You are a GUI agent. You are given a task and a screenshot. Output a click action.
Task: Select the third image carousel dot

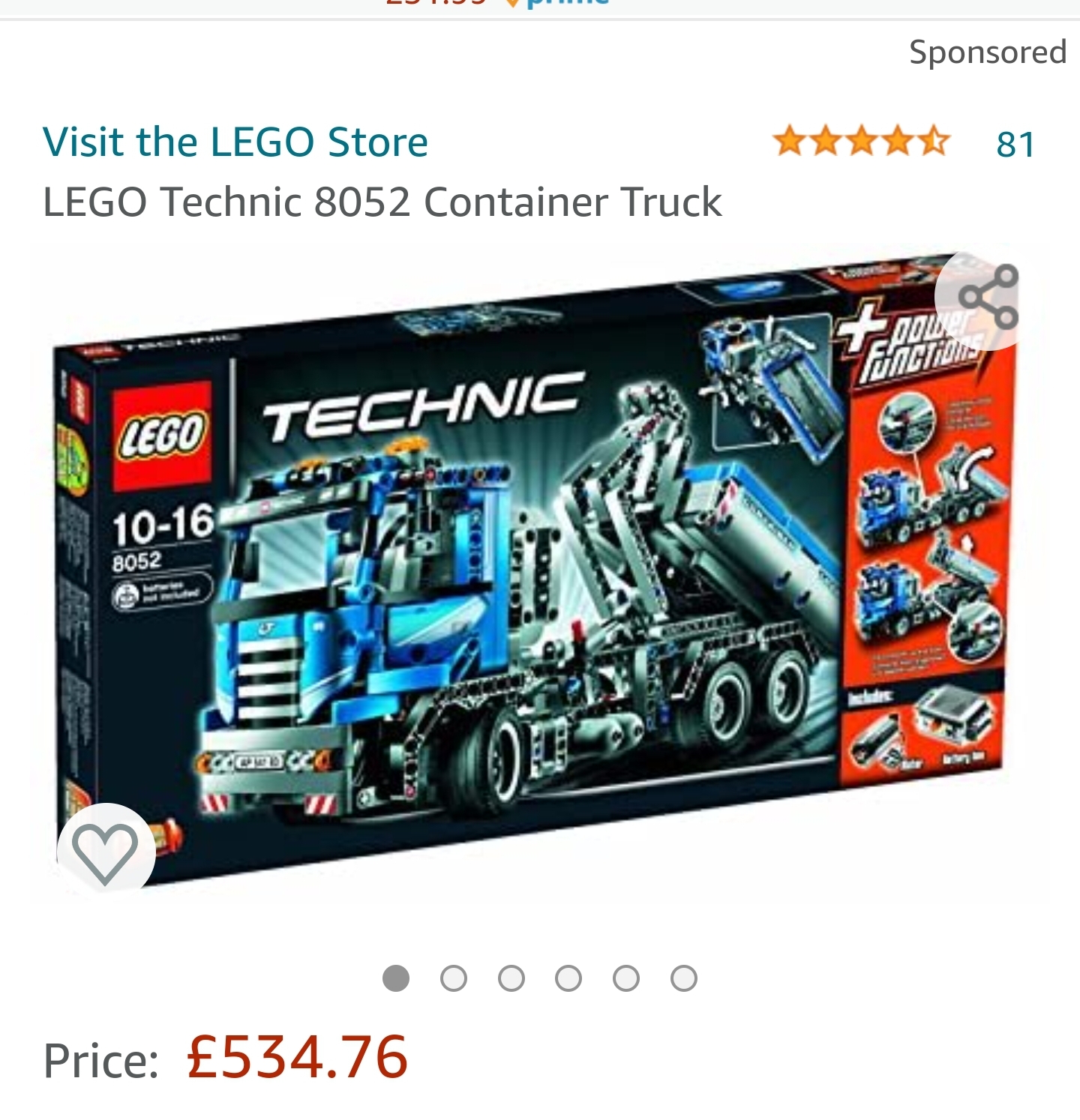coord(511,978)
